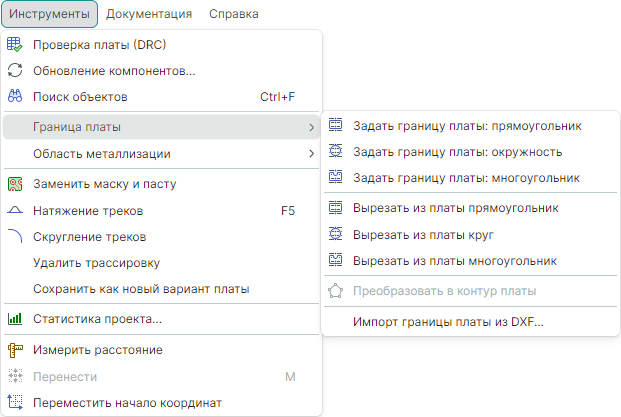Click the binoculars object search icon
Screen dimensions: 621x417
coord(15,97)
